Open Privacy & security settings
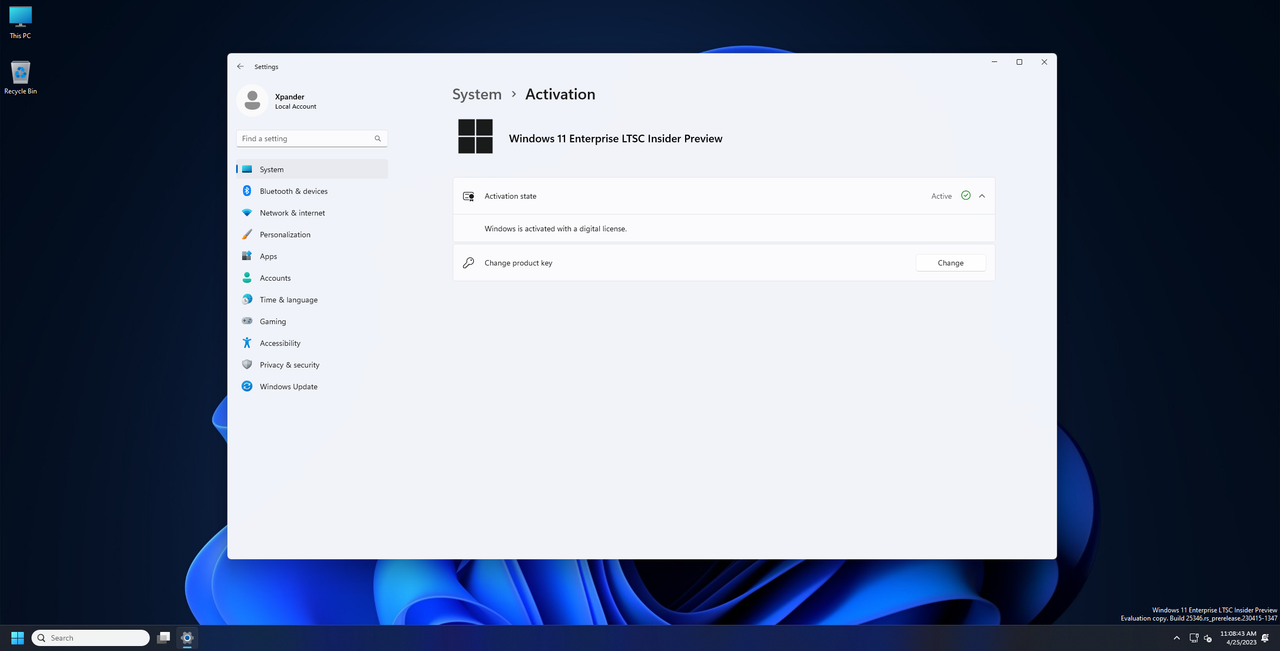1280x651 pixels. 312,365
